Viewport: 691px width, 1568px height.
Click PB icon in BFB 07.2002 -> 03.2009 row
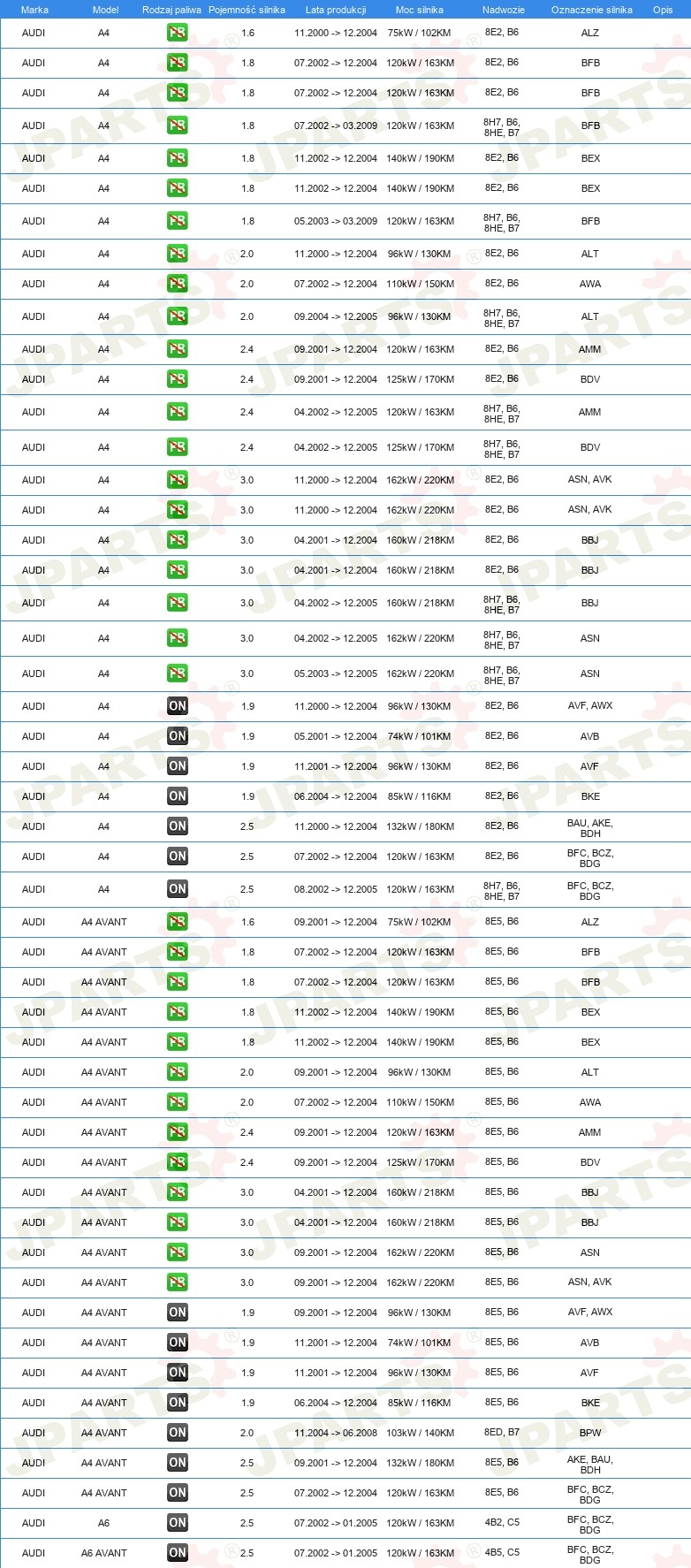pos(178,126)
